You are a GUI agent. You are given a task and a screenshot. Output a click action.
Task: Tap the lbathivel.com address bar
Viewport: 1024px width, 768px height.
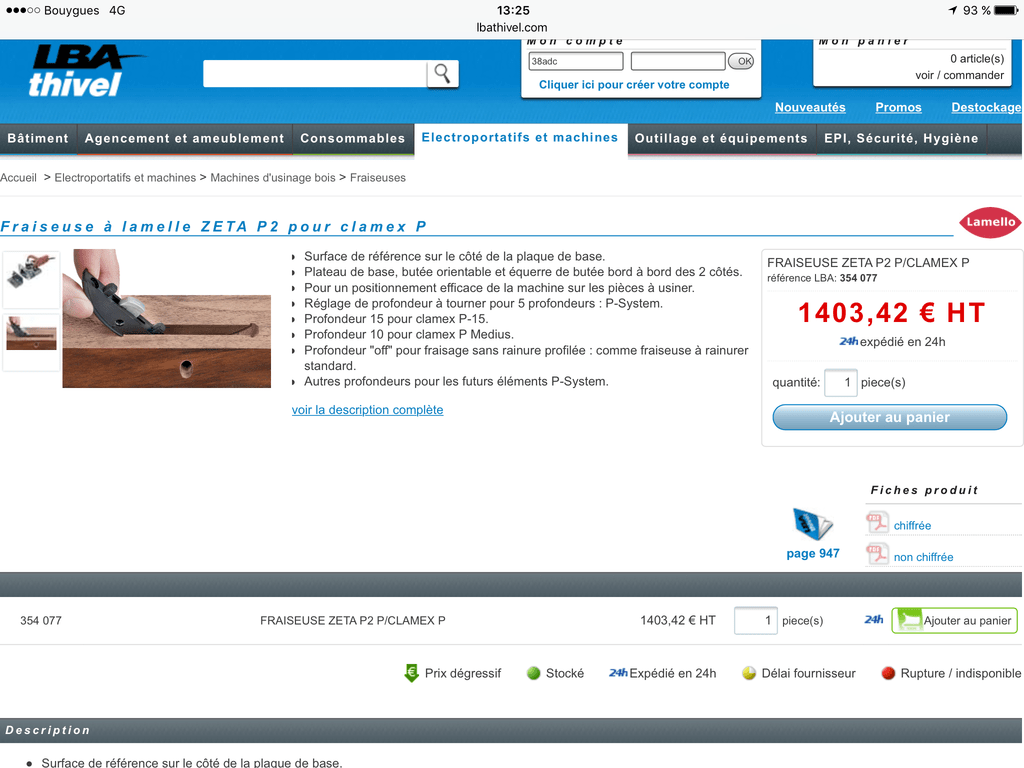512,27
